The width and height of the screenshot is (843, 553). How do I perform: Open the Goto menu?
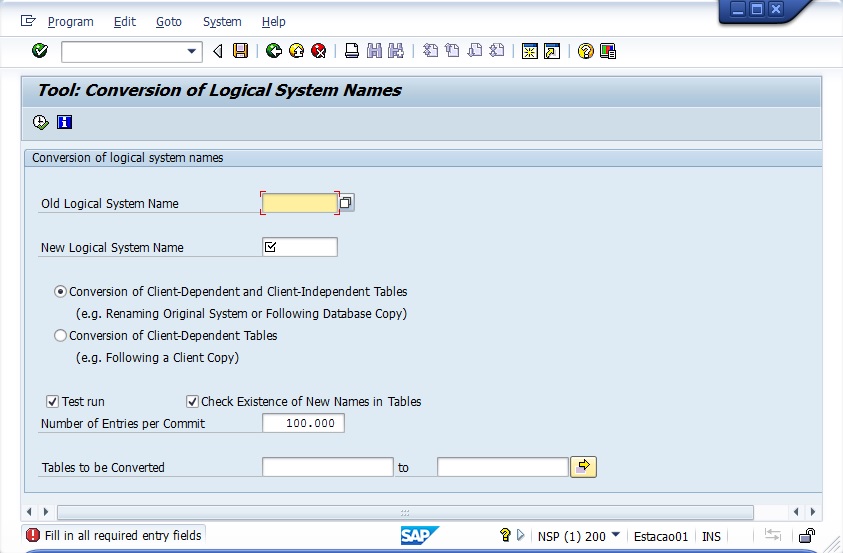(169, 21)
